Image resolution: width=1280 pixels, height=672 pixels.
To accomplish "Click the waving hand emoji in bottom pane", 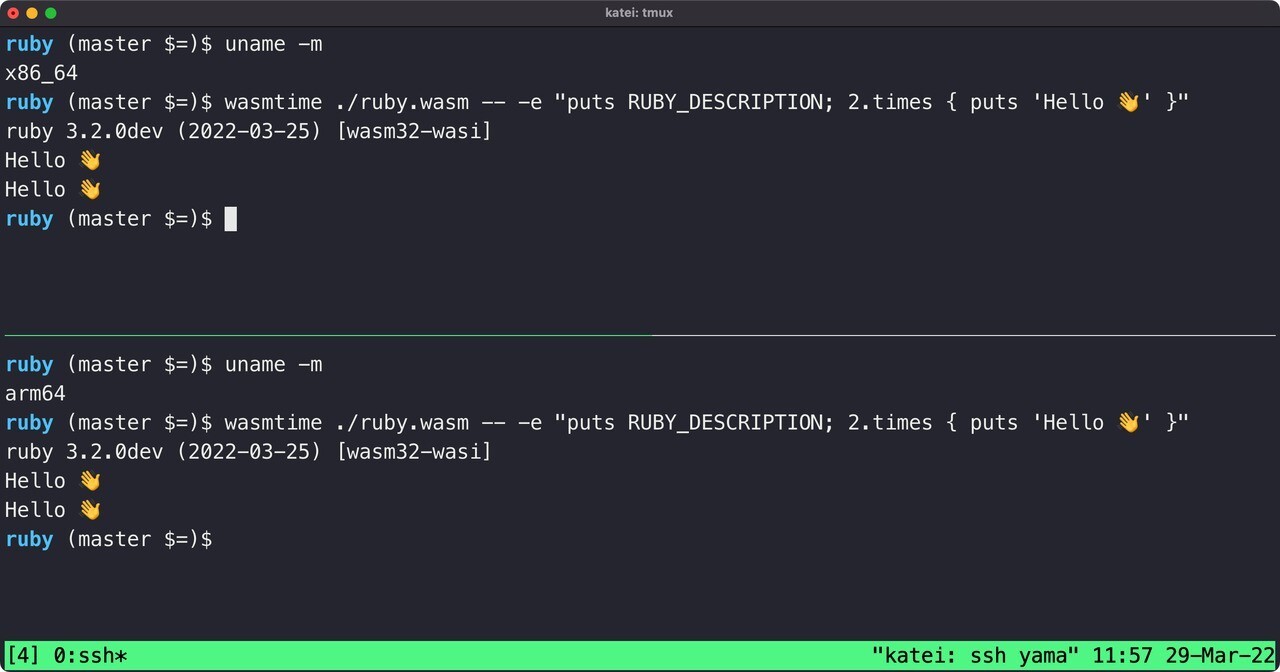I will point(88,479).
